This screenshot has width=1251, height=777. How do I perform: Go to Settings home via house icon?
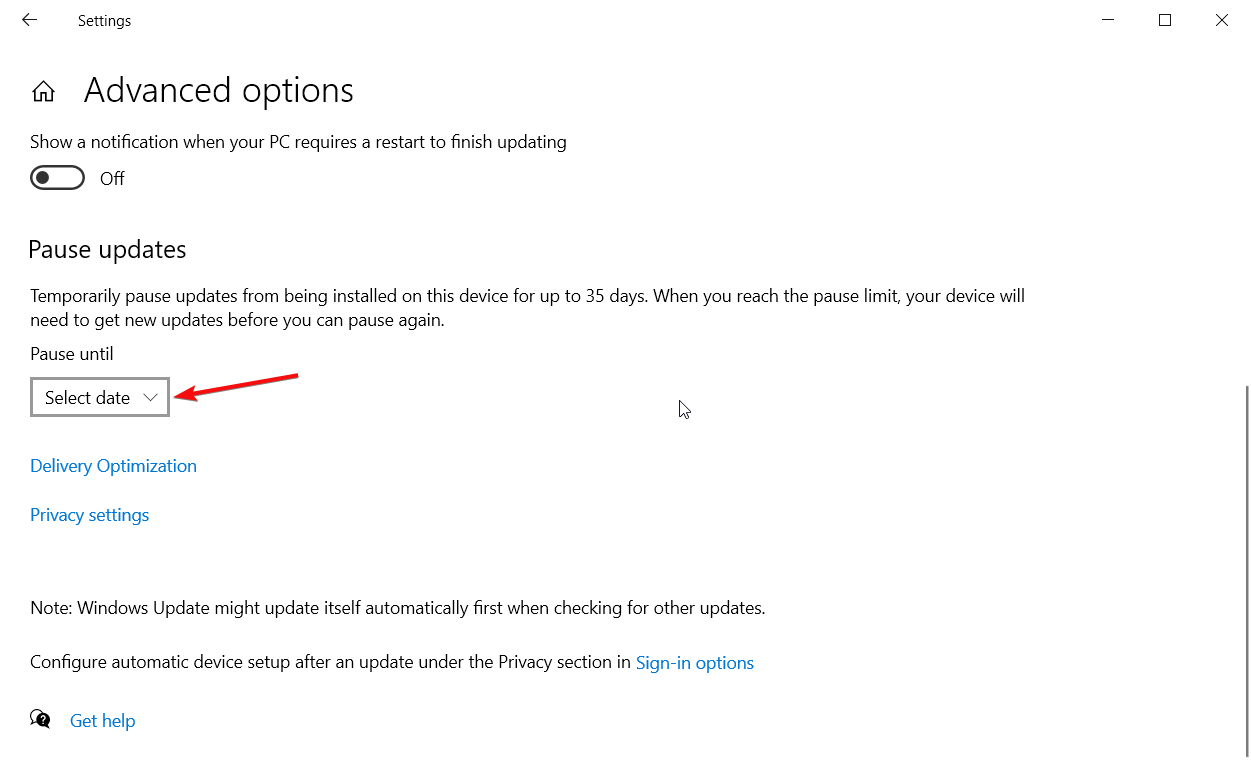(43, 92)
